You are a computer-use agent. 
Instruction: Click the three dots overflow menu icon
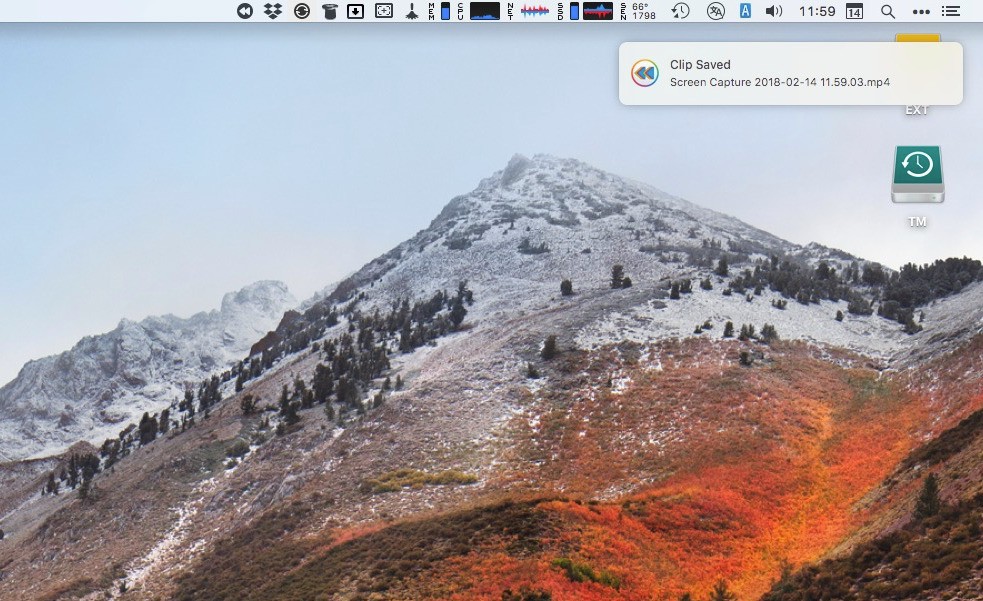pos(921,11)
